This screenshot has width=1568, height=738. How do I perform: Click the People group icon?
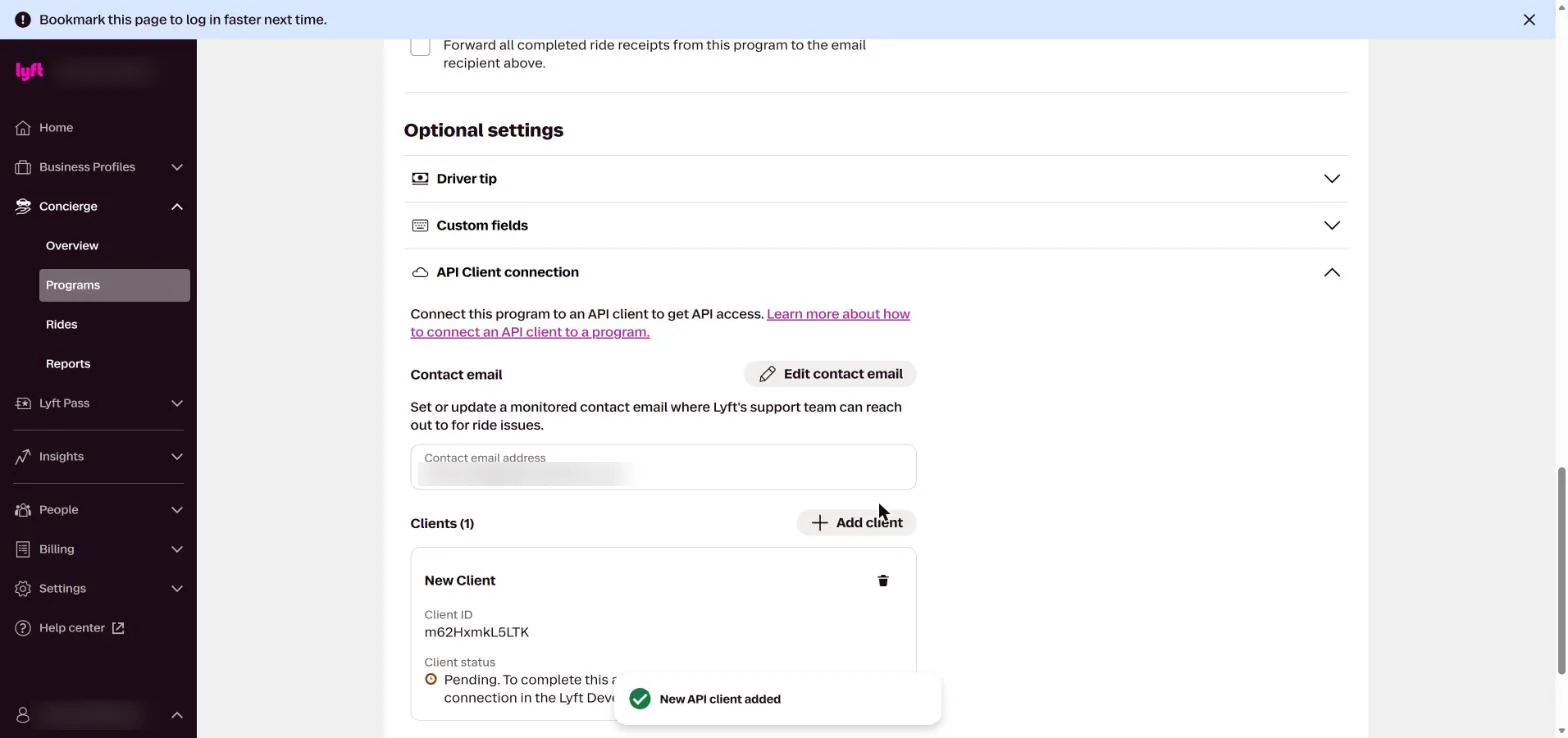click(23, 510)
